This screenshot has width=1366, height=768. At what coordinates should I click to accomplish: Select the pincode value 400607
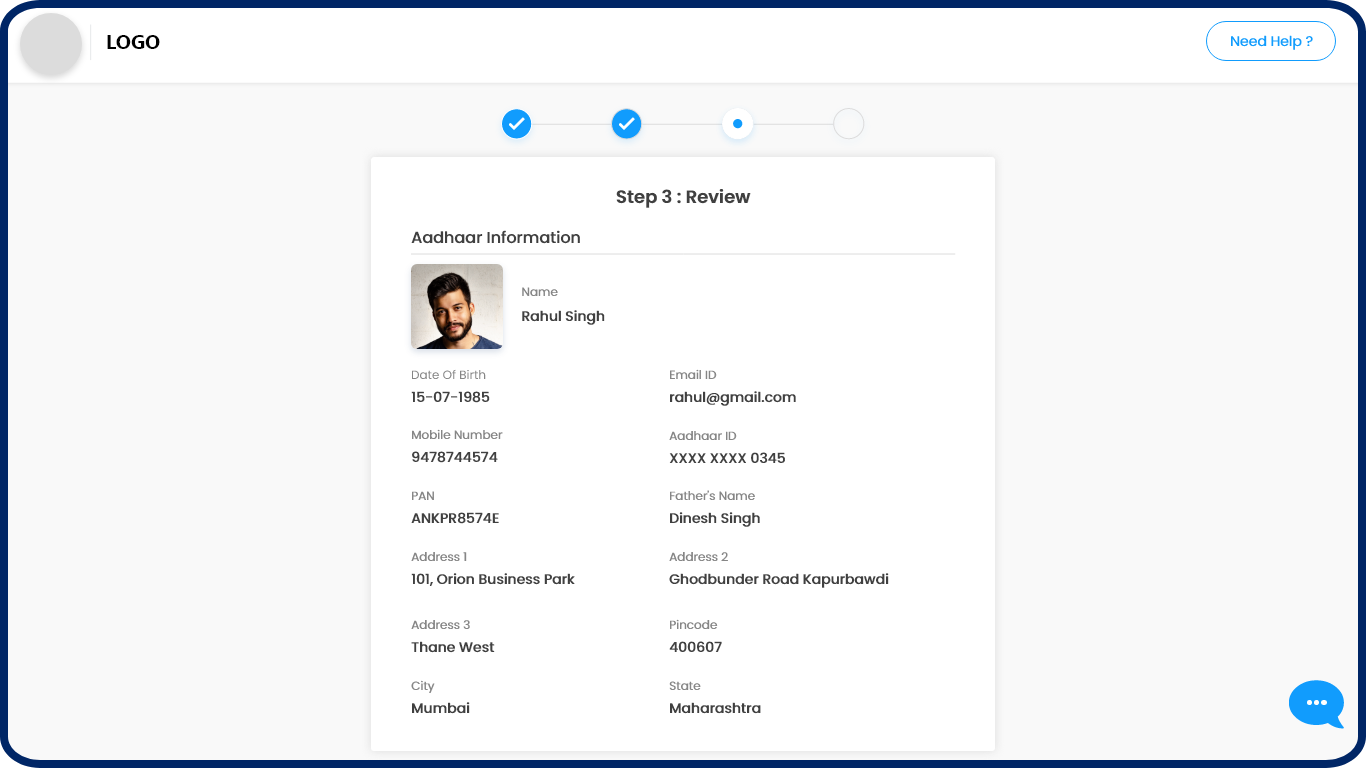(695, 647)
